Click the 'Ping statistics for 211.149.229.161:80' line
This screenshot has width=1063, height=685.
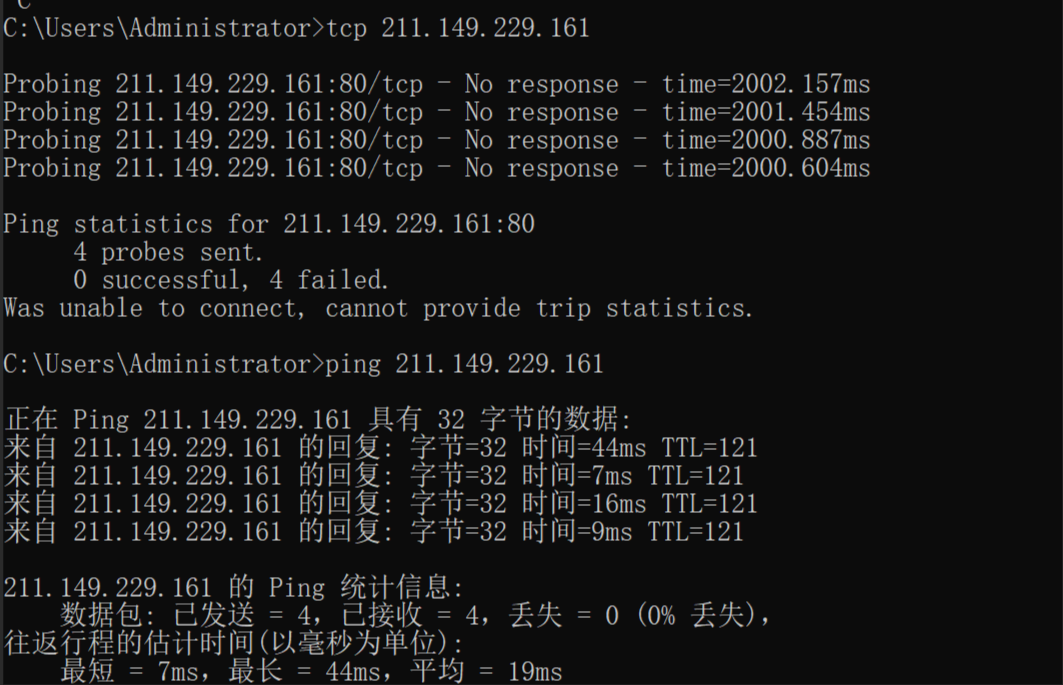269,224
